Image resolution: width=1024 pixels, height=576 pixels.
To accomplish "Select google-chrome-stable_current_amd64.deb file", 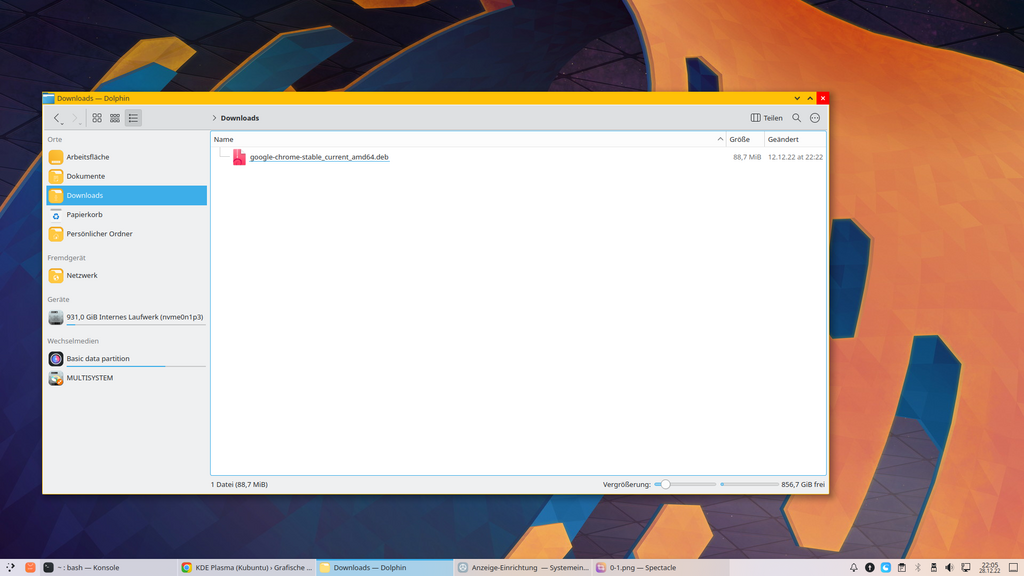I will click(318, 157).
